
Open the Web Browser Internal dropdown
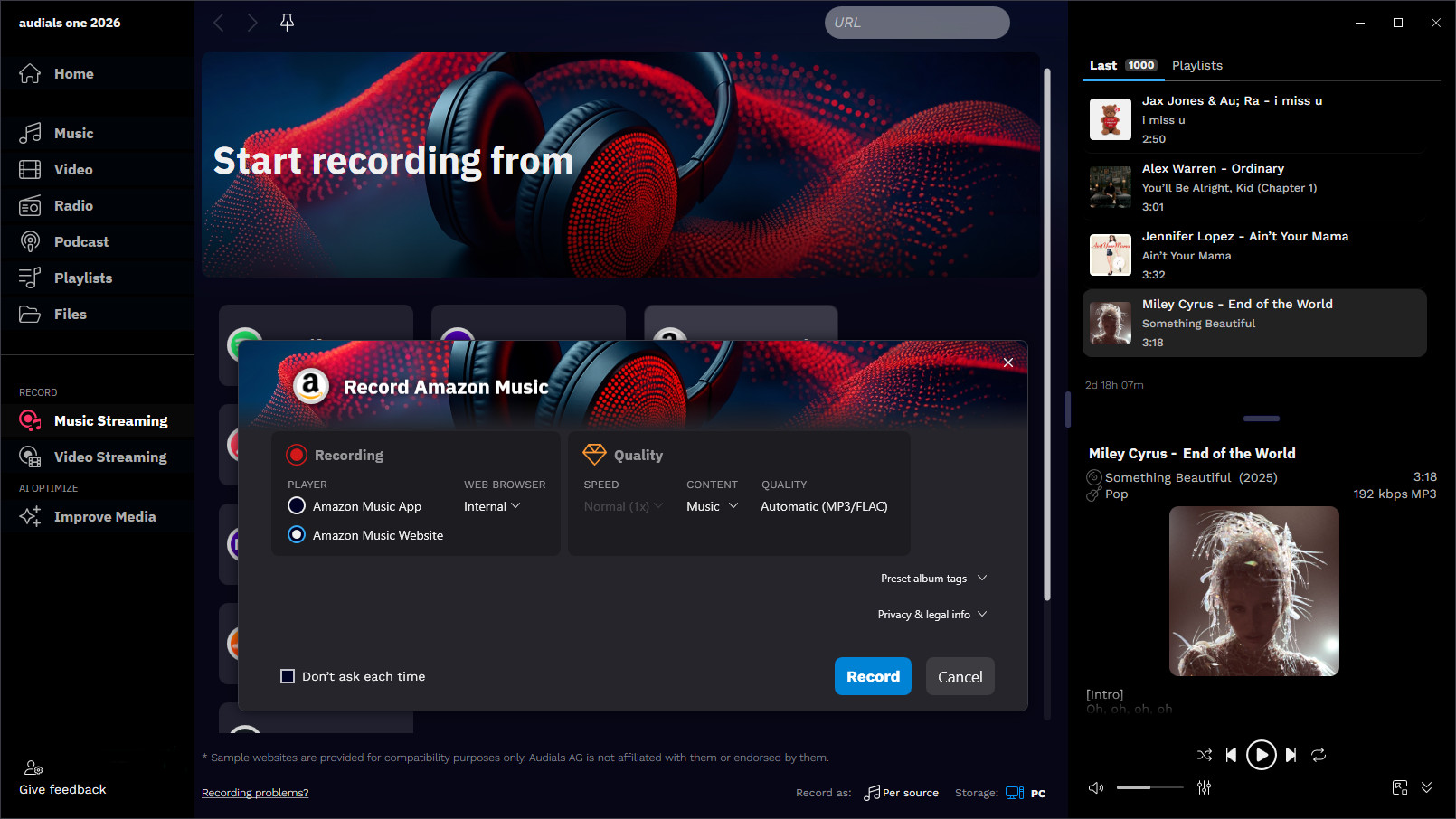tap(492, 506)
